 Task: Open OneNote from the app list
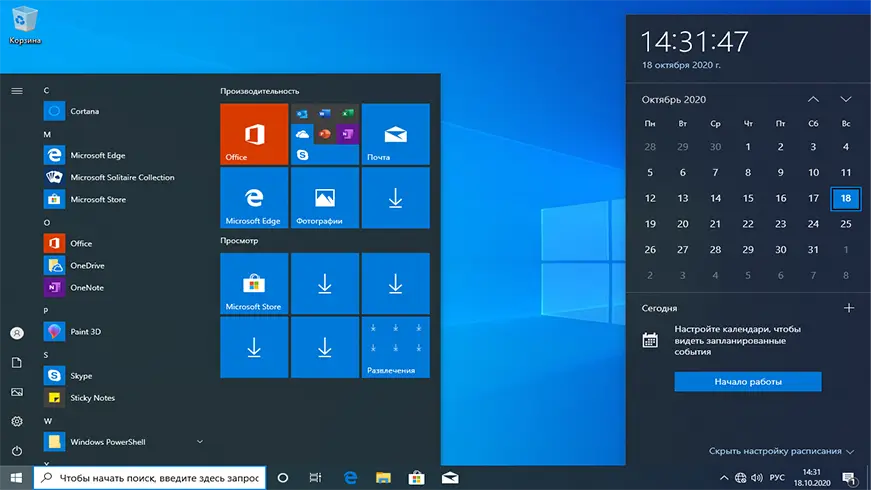click(125, 287)
